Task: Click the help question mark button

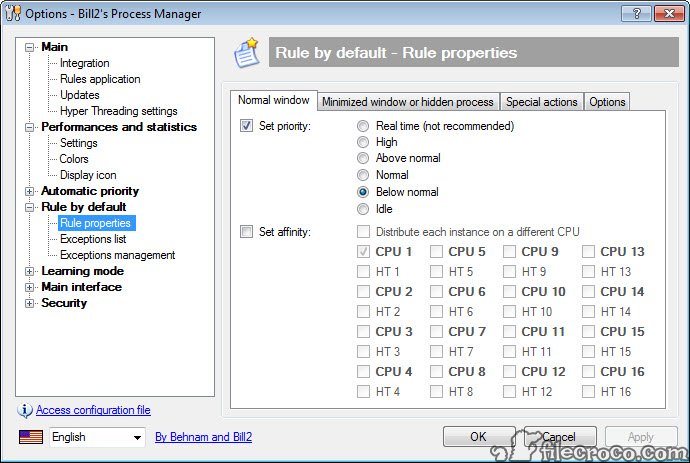Action: coord(636,14)
